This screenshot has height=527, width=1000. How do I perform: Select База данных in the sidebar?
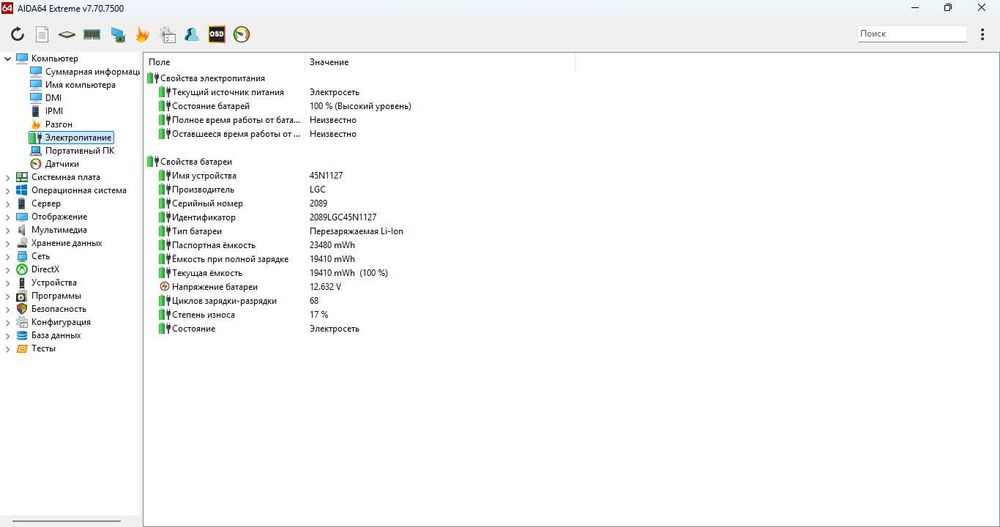(56, 335)
